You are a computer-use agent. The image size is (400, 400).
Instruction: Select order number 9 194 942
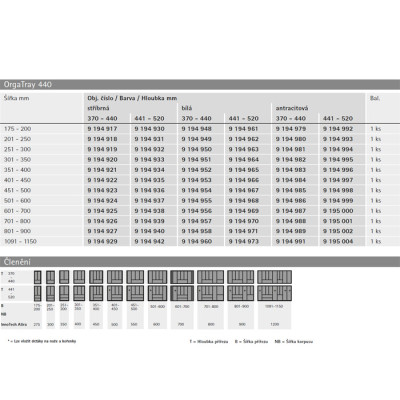tap(149, 241)
